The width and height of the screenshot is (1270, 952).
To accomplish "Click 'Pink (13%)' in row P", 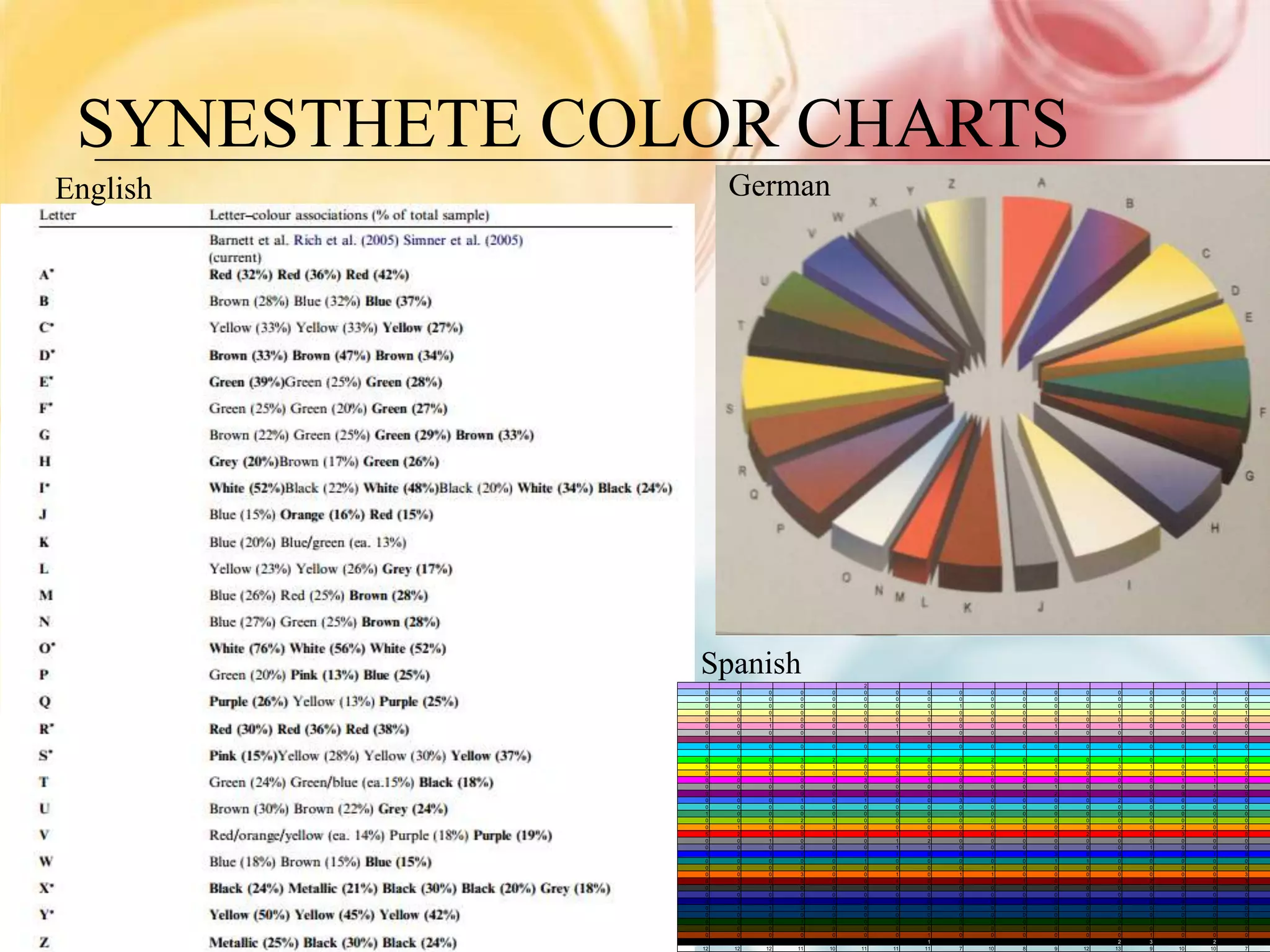I will [324, 675].
